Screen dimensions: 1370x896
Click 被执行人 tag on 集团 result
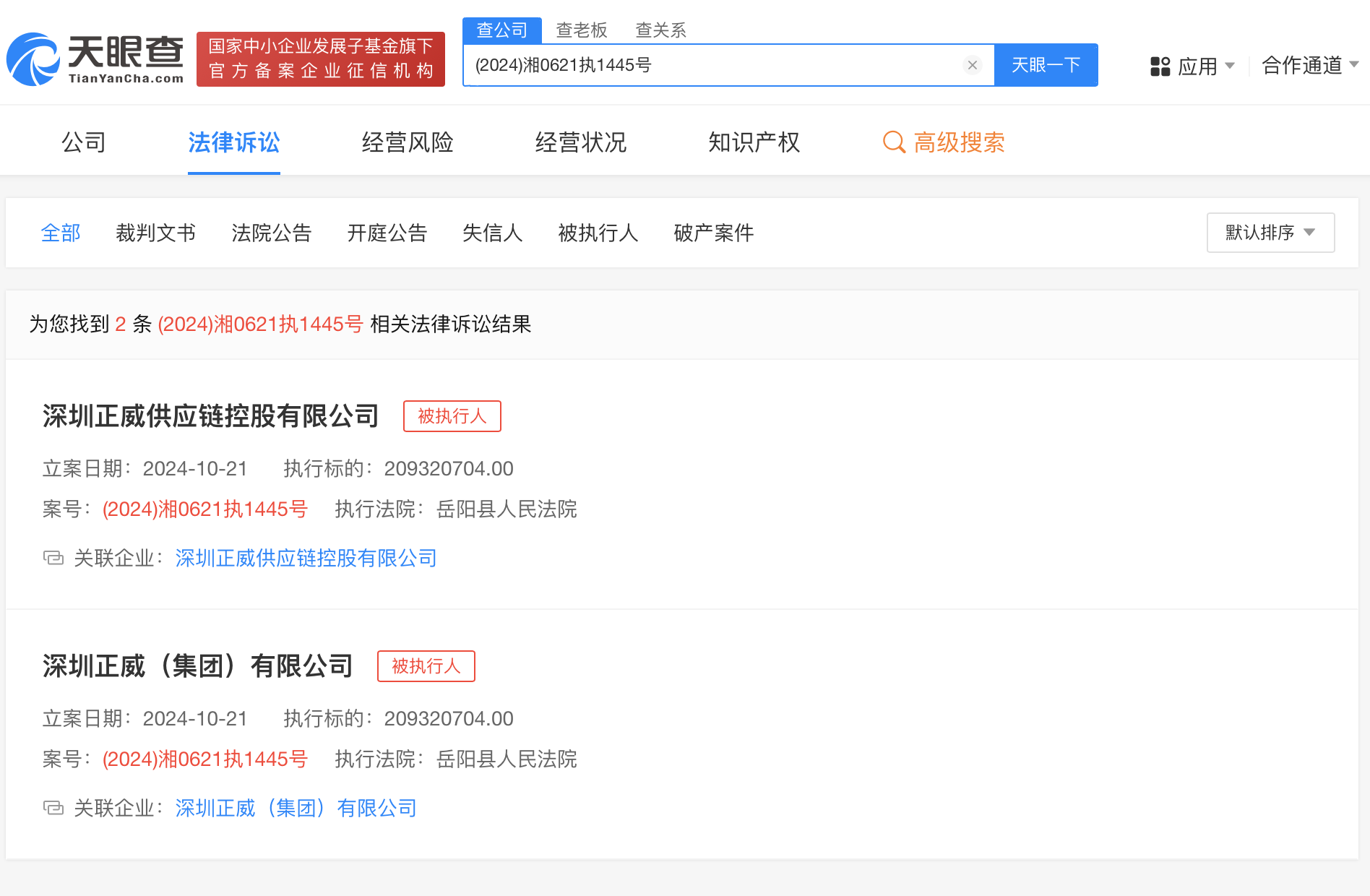point(426,666)
